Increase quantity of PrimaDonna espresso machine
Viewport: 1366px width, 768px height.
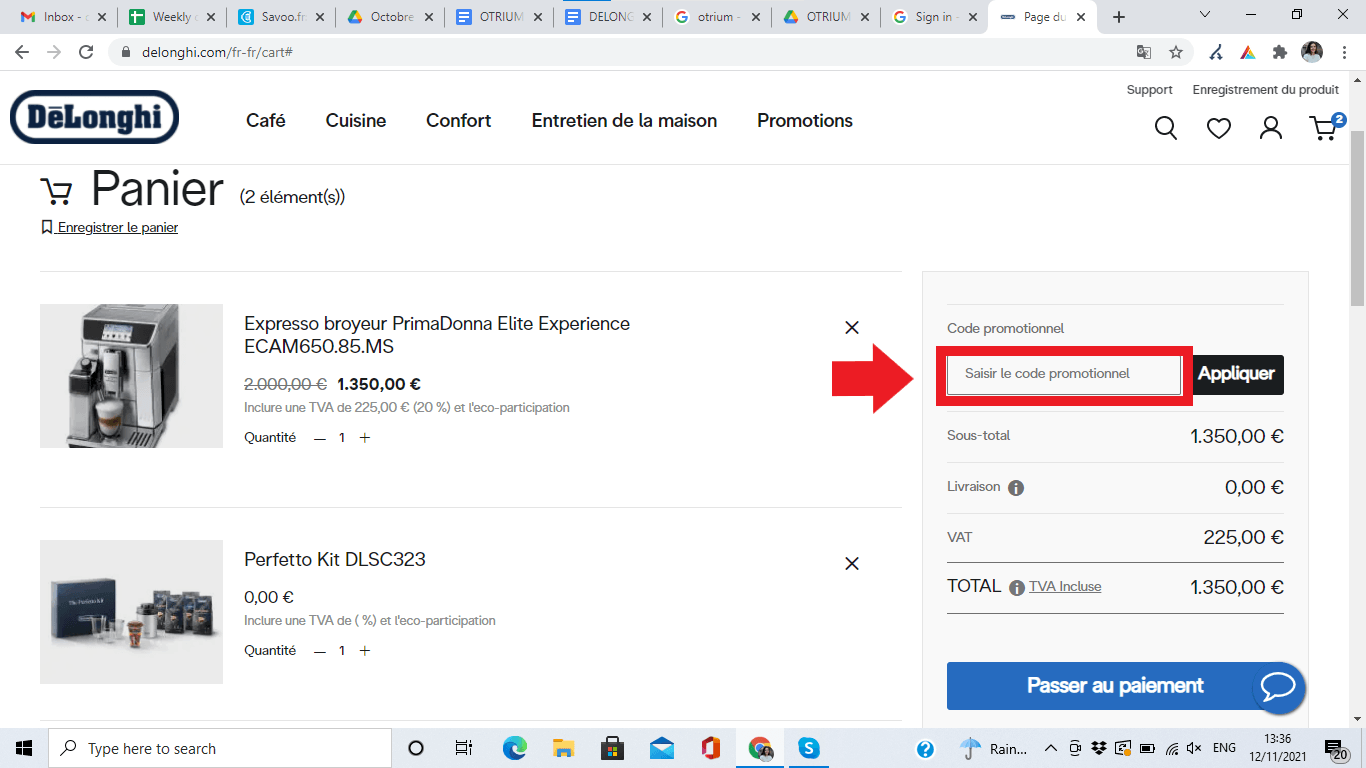pos(365,438)
